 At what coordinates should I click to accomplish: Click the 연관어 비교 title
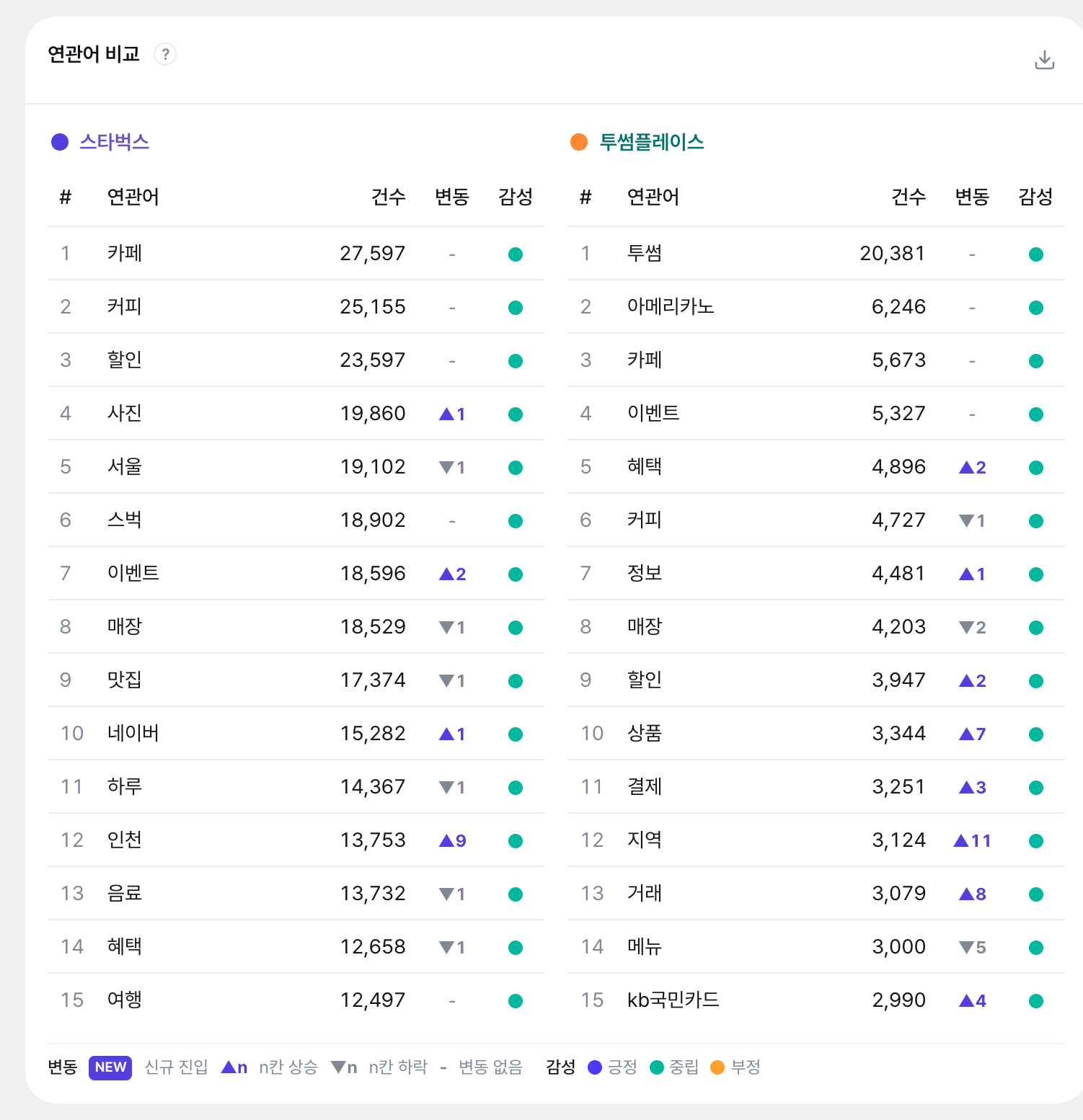click(x=94, y=54)
